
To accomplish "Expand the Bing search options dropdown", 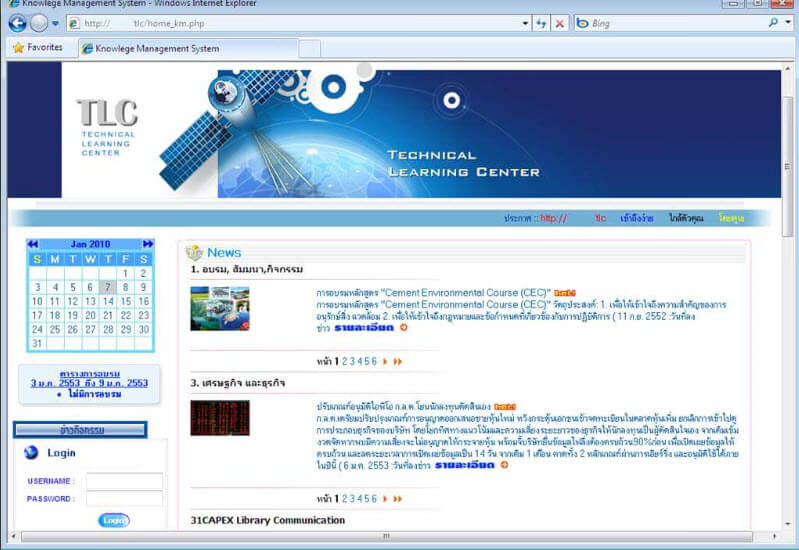I will click(788, 23).
